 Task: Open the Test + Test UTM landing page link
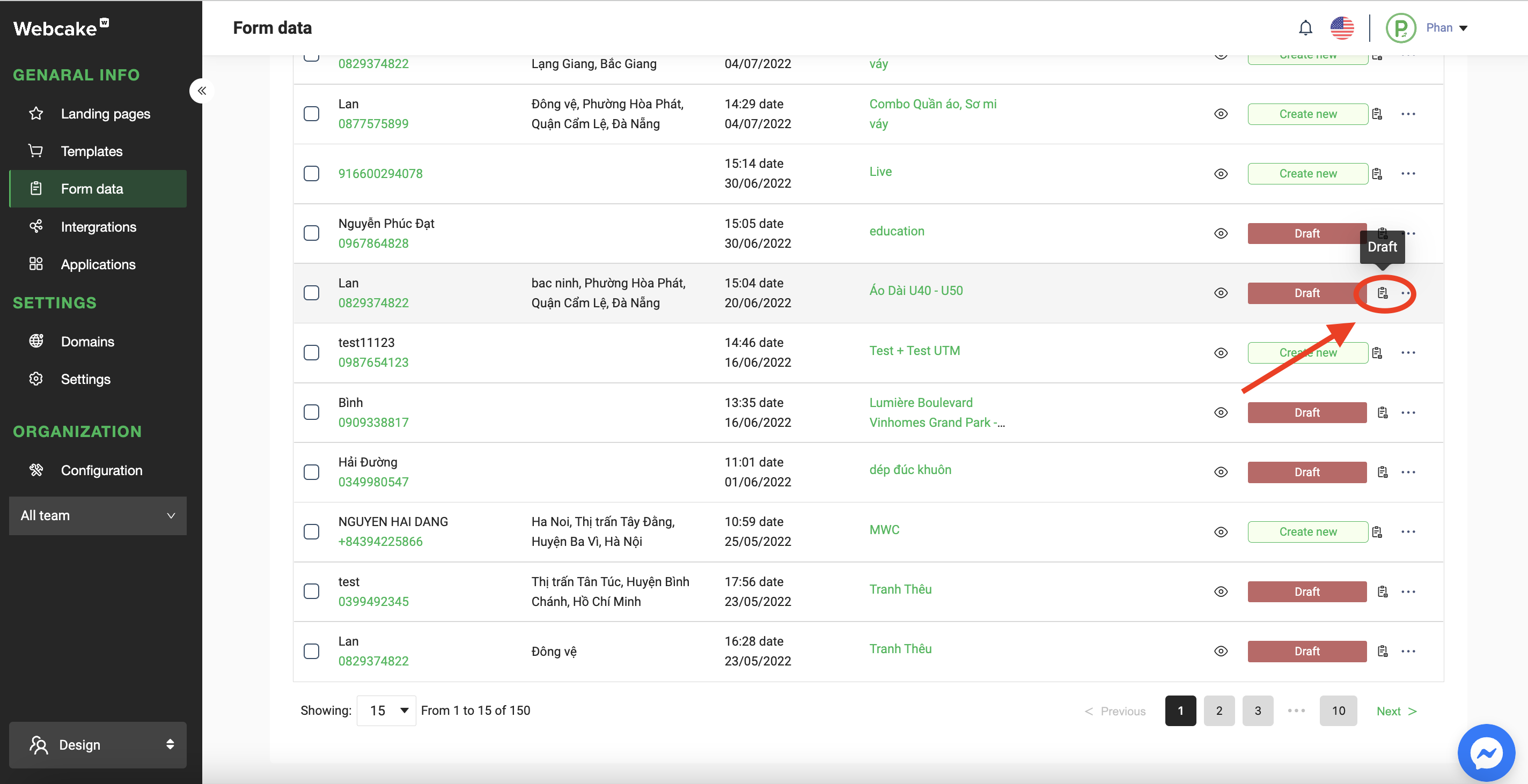coord(914,351)
